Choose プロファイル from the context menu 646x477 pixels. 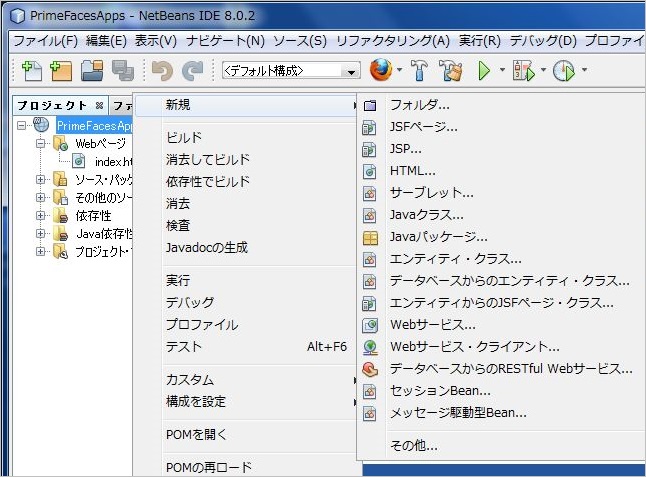(x=246, y=325)
